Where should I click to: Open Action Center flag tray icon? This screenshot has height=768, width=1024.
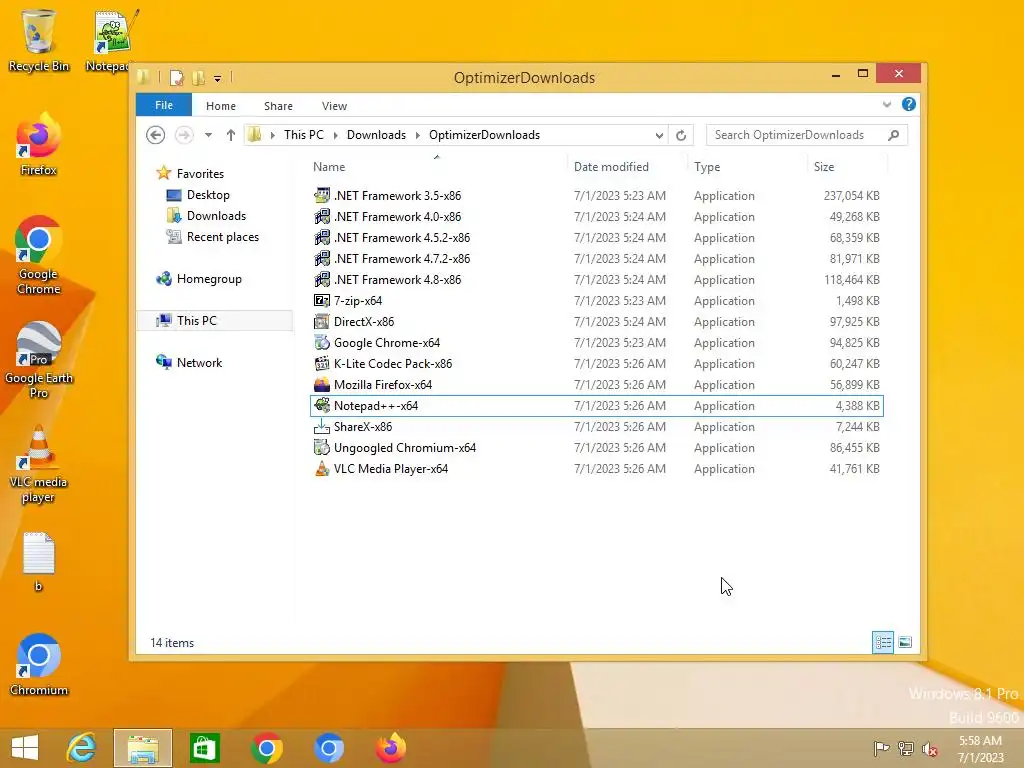(x=881, y=748)
